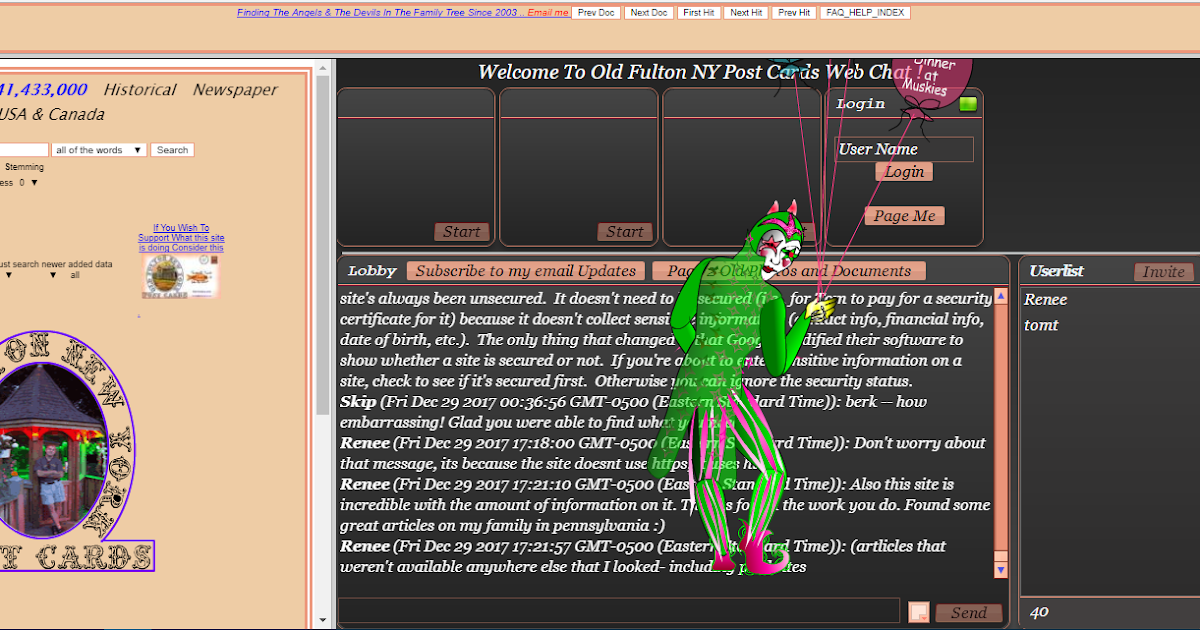Viewport: 1200px width, 630px height.
Task: Click the Skip message sender name
Action: tap(358, 402)
